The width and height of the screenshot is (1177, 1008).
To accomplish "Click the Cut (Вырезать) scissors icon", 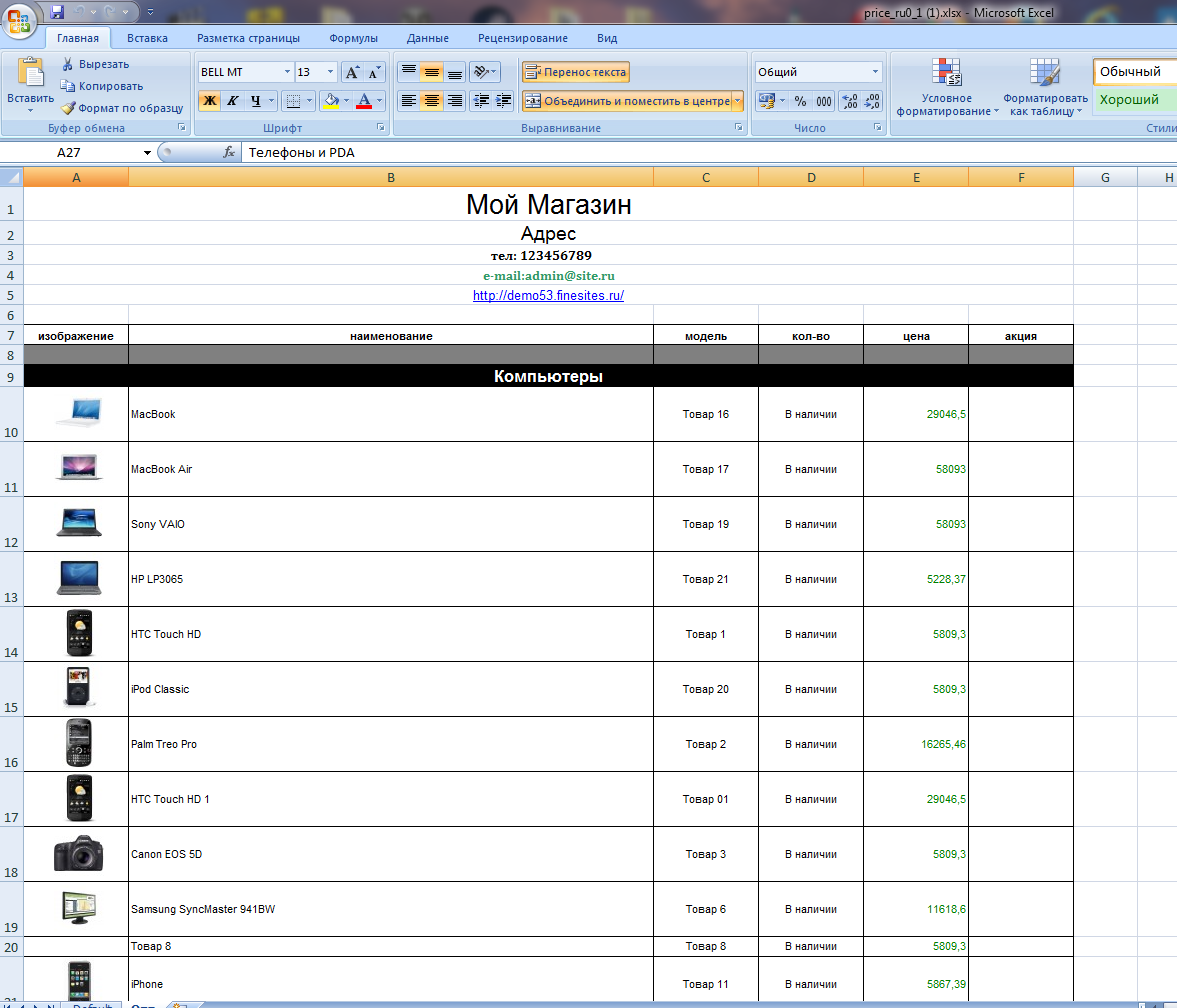I will [68, 64].
